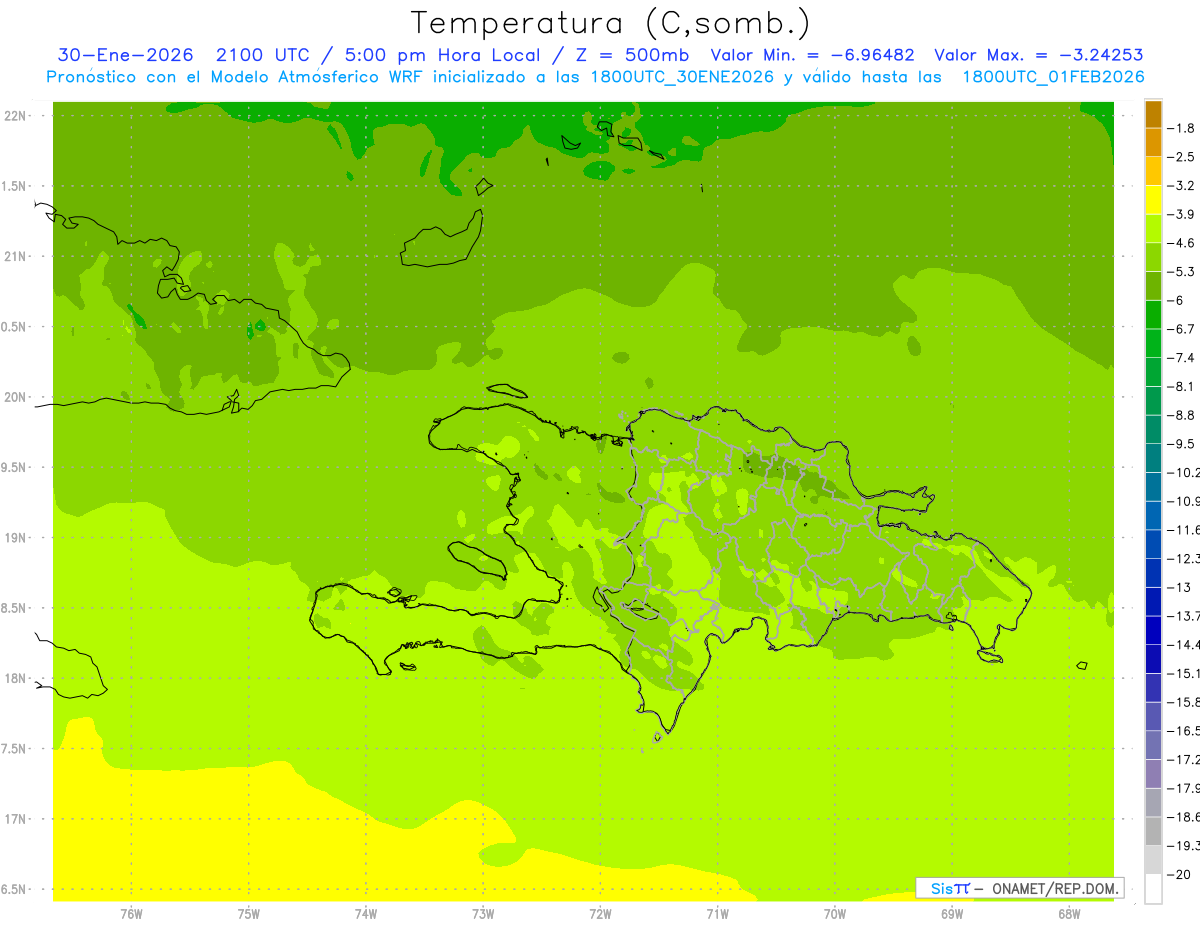Click the yellow legend swatch between -3.2 and -3.9
Image resolution: width=1200 pixels, height=927 pixels.
(1153, 201)
